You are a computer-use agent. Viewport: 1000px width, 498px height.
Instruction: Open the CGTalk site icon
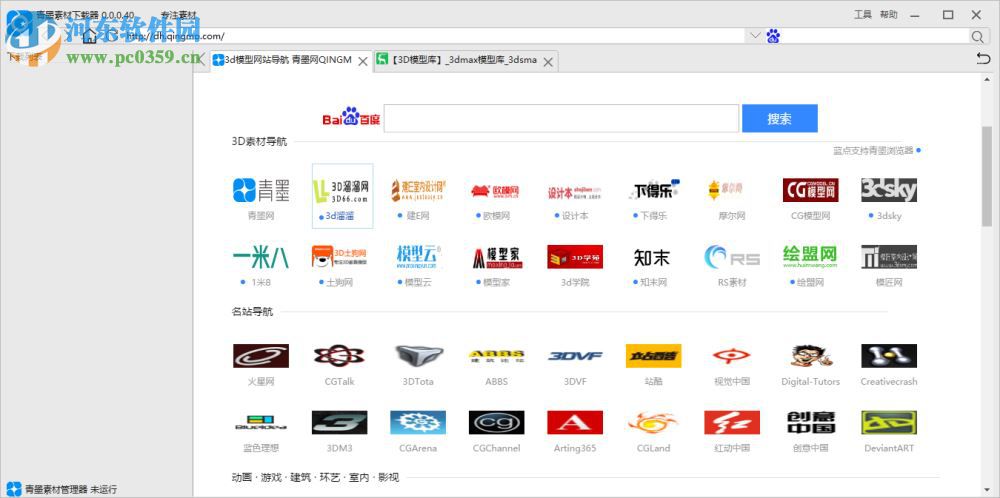pyautogui.click(x=340, y=356)
